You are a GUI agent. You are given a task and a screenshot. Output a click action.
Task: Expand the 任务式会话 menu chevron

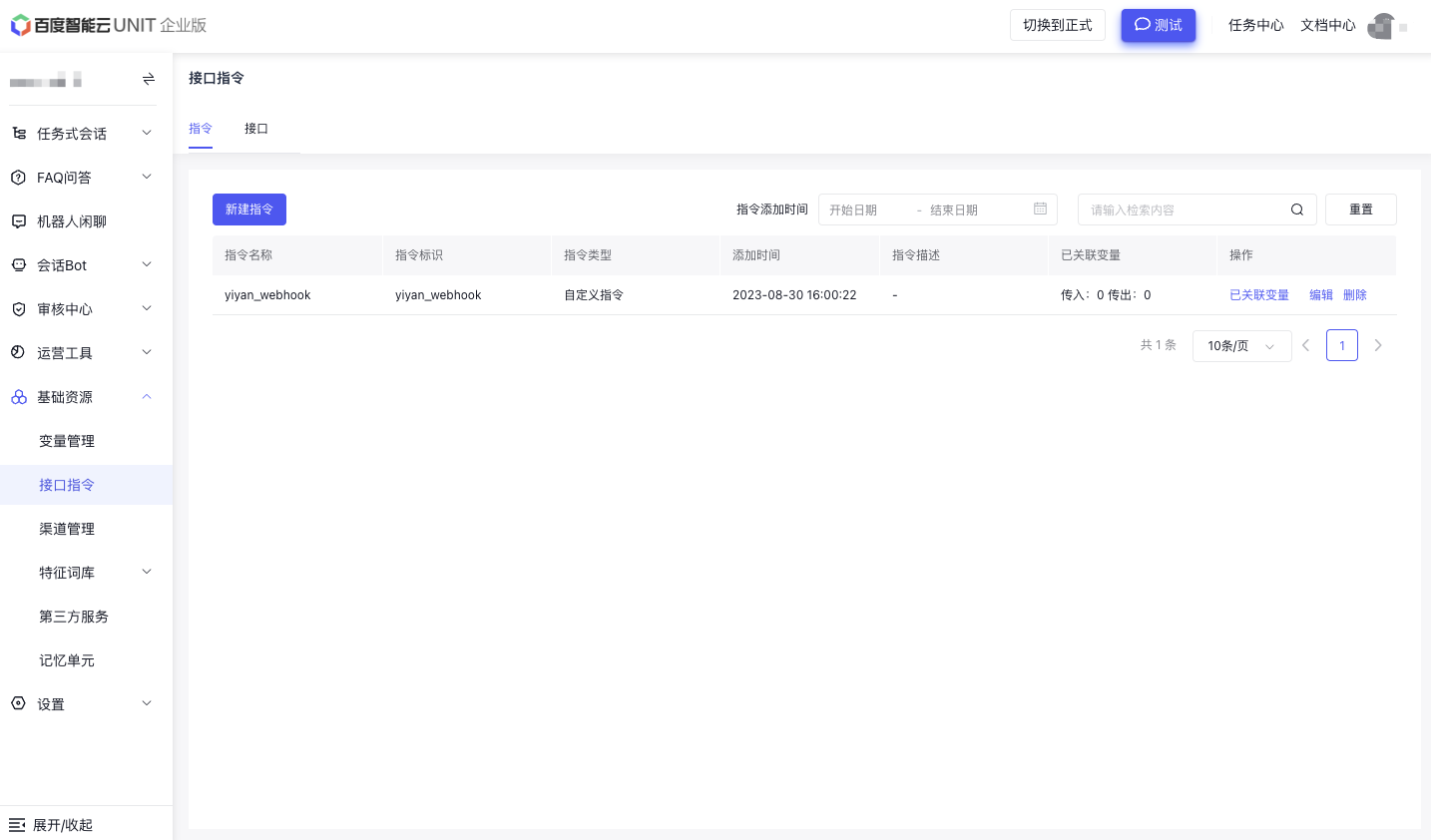(147, 133)
